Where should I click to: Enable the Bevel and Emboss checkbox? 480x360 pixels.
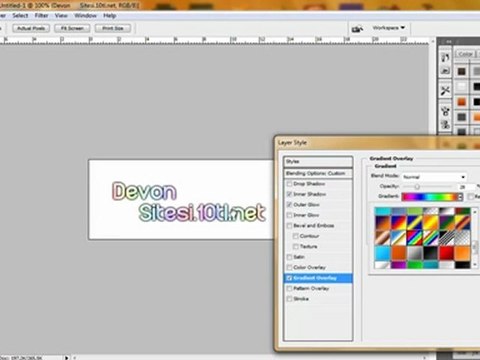(289, 225)
